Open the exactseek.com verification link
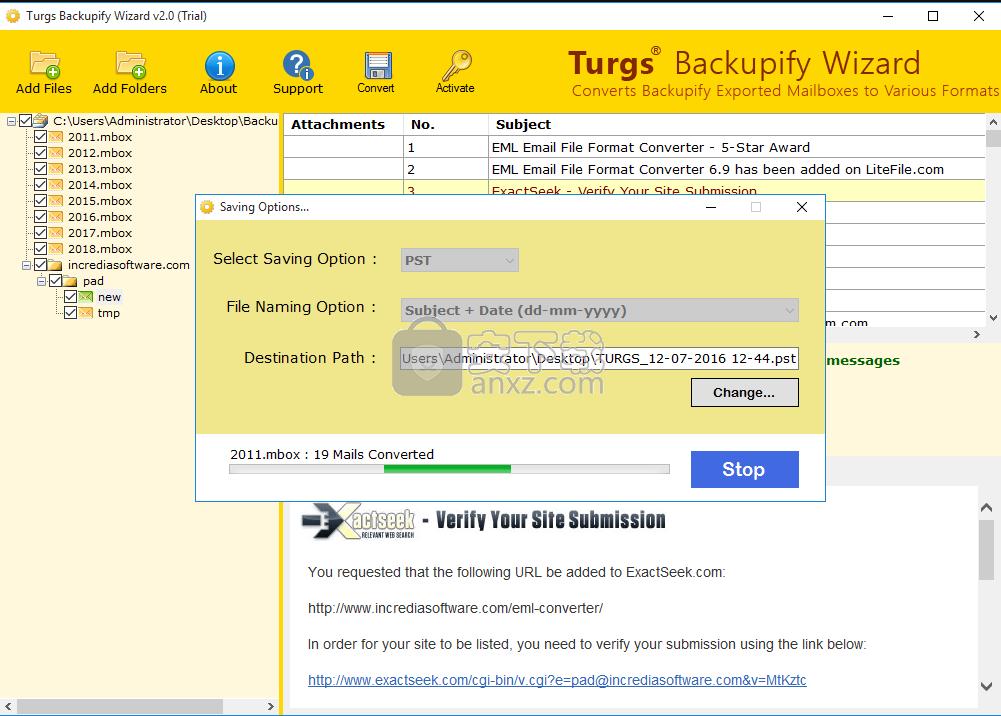 coord(557,680)
